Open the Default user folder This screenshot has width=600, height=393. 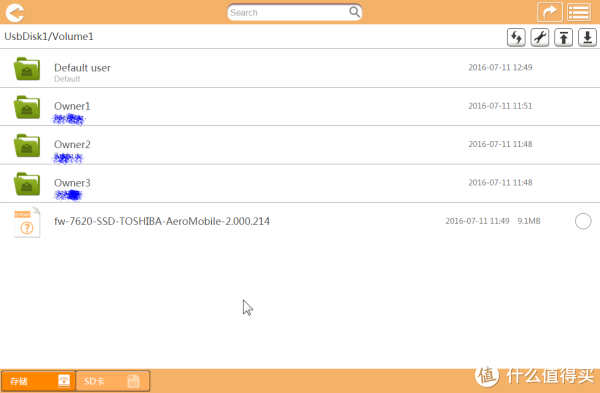click(x=300, y=68)
